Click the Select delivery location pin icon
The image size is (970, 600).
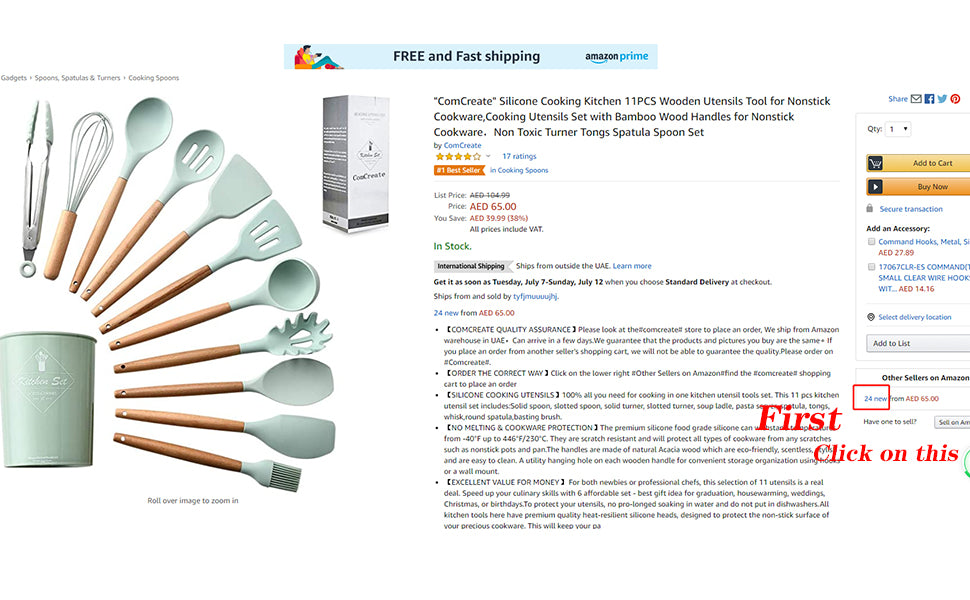pos(870,317)
